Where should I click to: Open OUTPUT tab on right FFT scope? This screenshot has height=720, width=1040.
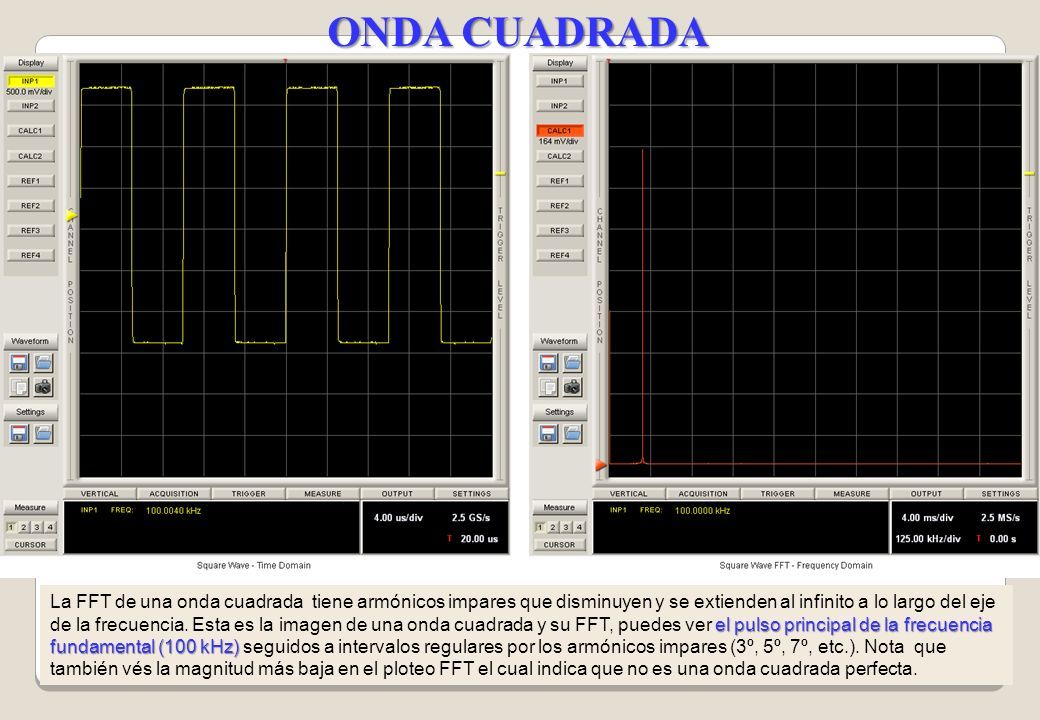[927, 493]
